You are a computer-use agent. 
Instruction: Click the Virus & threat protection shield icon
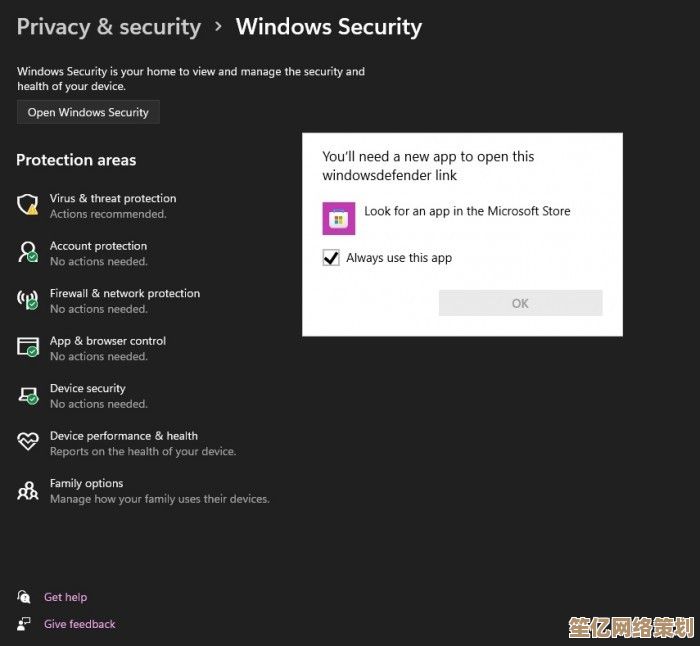click(x=28, y=205)
